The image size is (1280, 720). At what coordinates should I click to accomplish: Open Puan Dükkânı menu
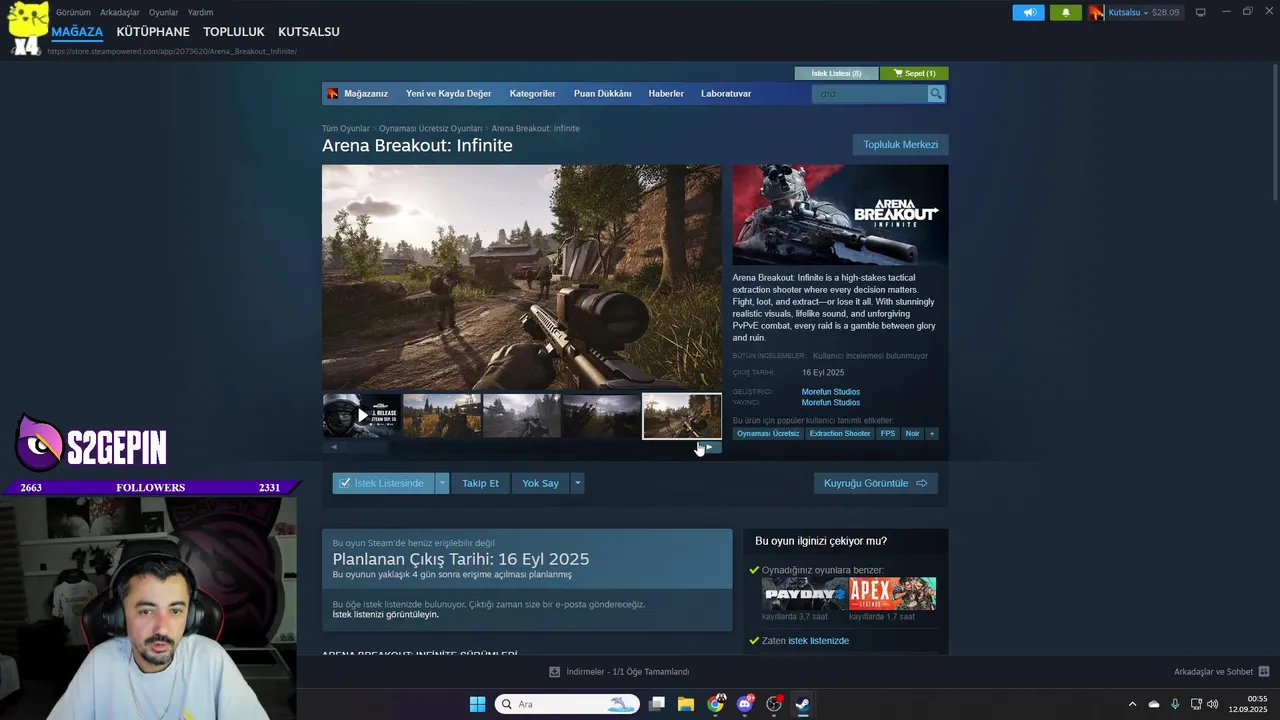602,93
